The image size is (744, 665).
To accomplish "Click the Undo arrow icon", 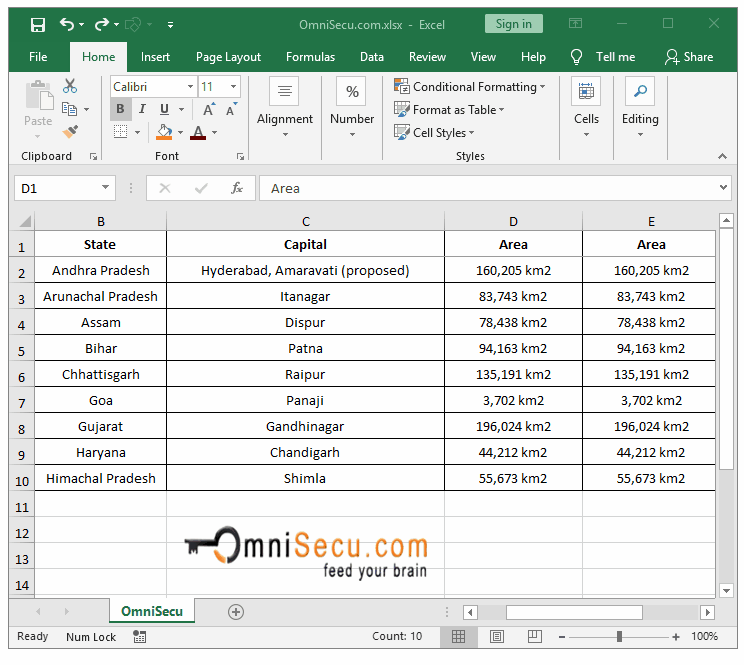I will [x=66, y=24].
